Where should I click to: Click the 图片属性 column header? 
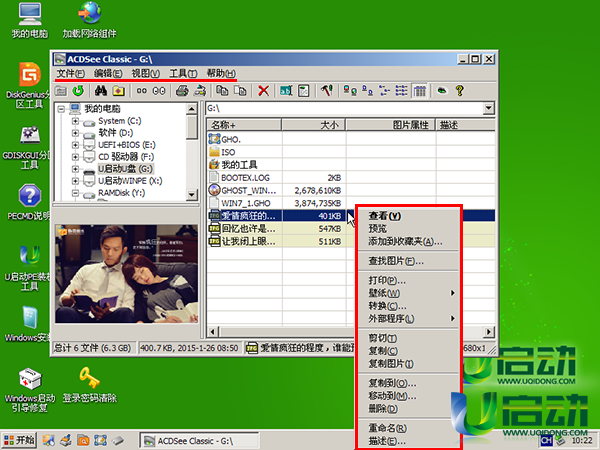(391, 125)
